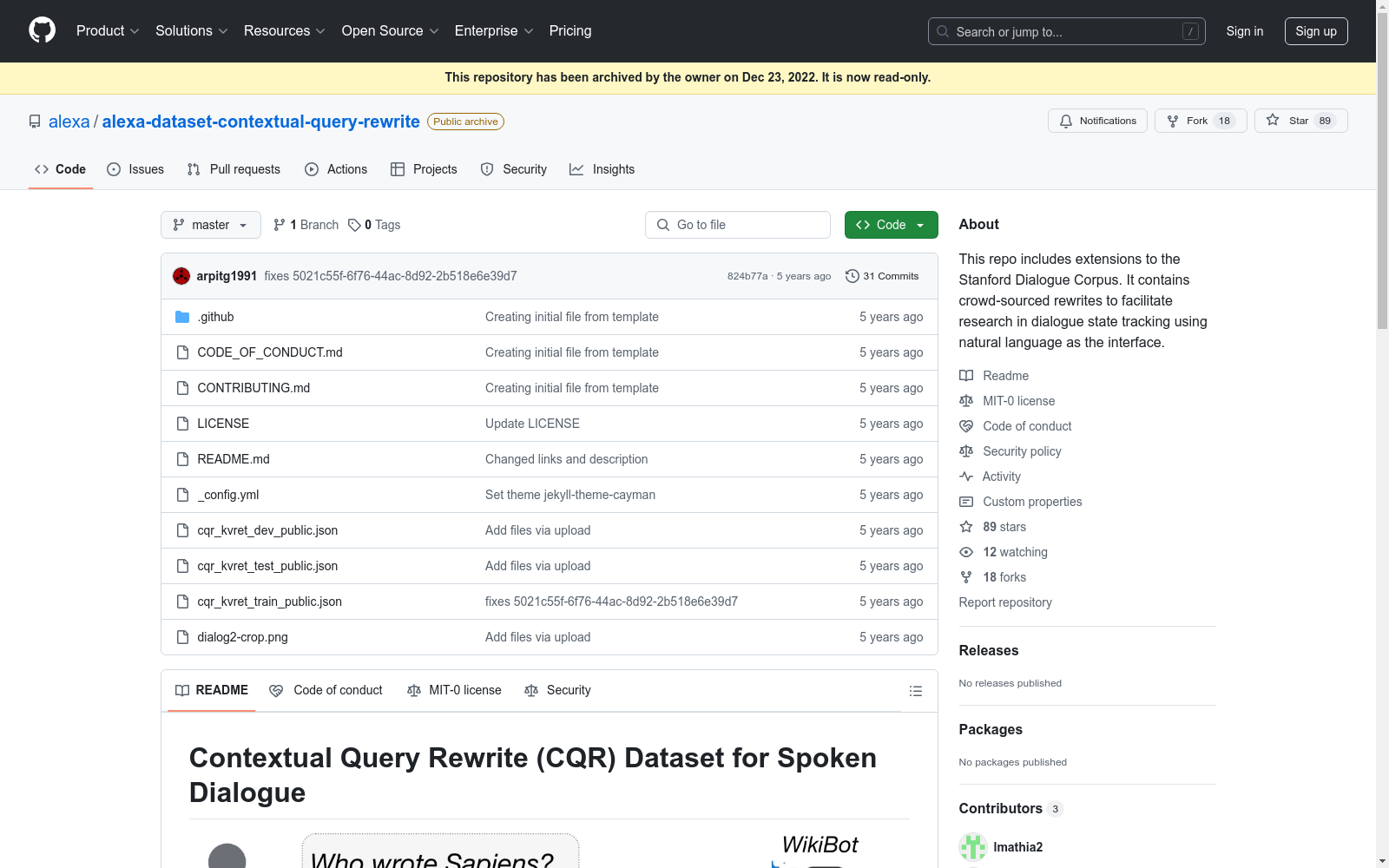Click the file icon for README.md
The image size is (1389, 868).
pos(182,459)
